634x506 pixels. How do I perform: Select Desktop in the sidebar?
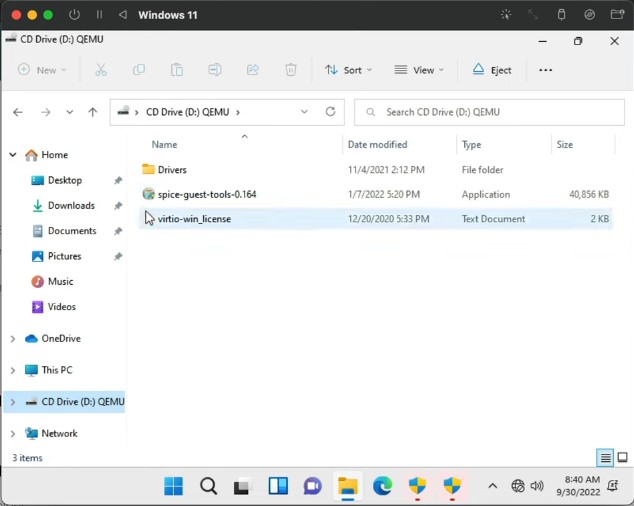click(65, 180)
